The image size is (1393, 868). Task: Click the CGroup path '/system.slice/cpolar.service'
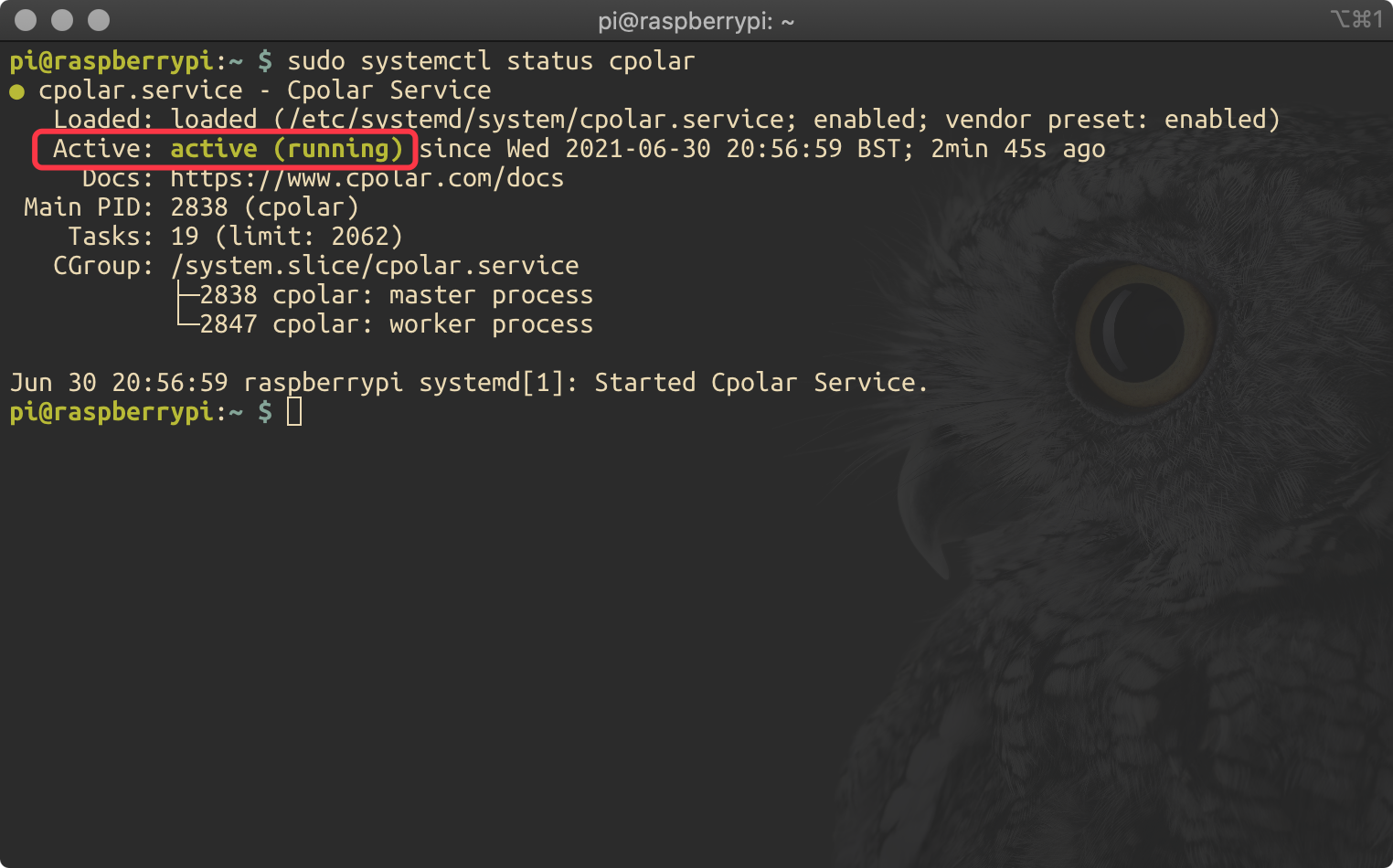point(375,266)
